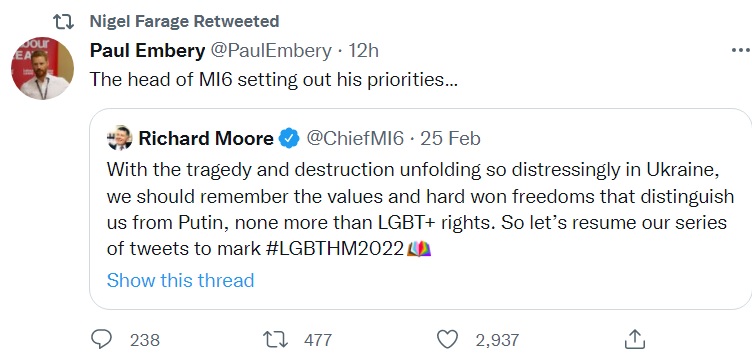Screen dimensions: 752x364
Task: Click the reply speech bubble icon
Action: (x=101, y=340)
